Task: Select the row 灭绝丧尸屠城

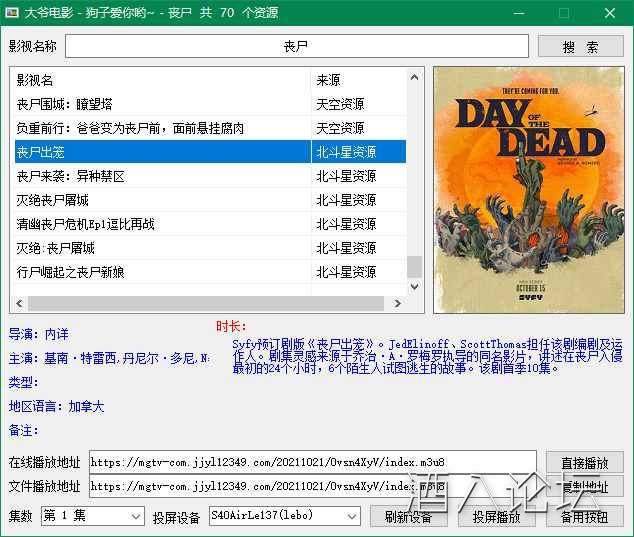Action: (210, 200)
